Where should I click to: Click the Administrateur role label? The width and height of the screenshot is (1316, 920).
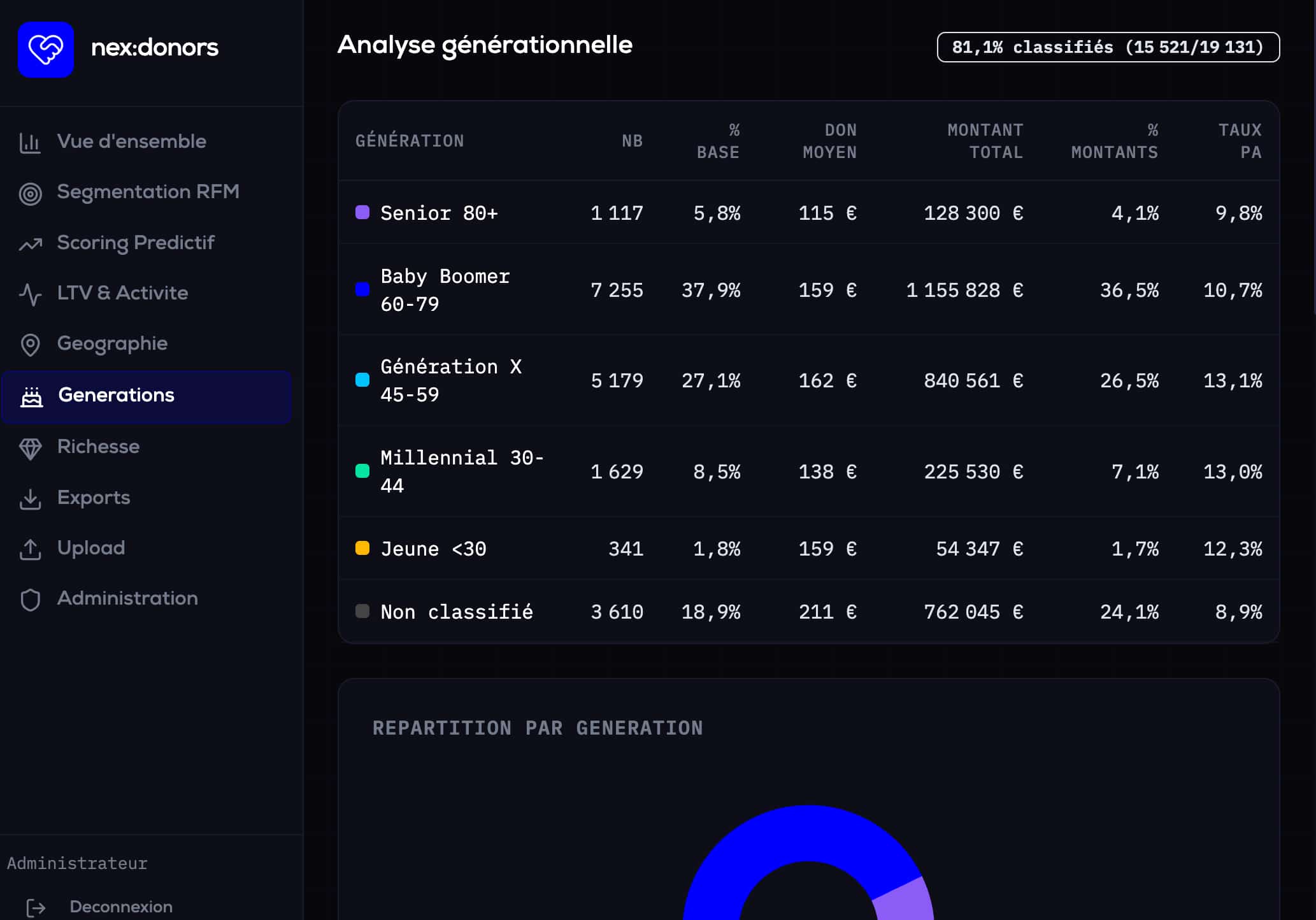coord(77,863)
